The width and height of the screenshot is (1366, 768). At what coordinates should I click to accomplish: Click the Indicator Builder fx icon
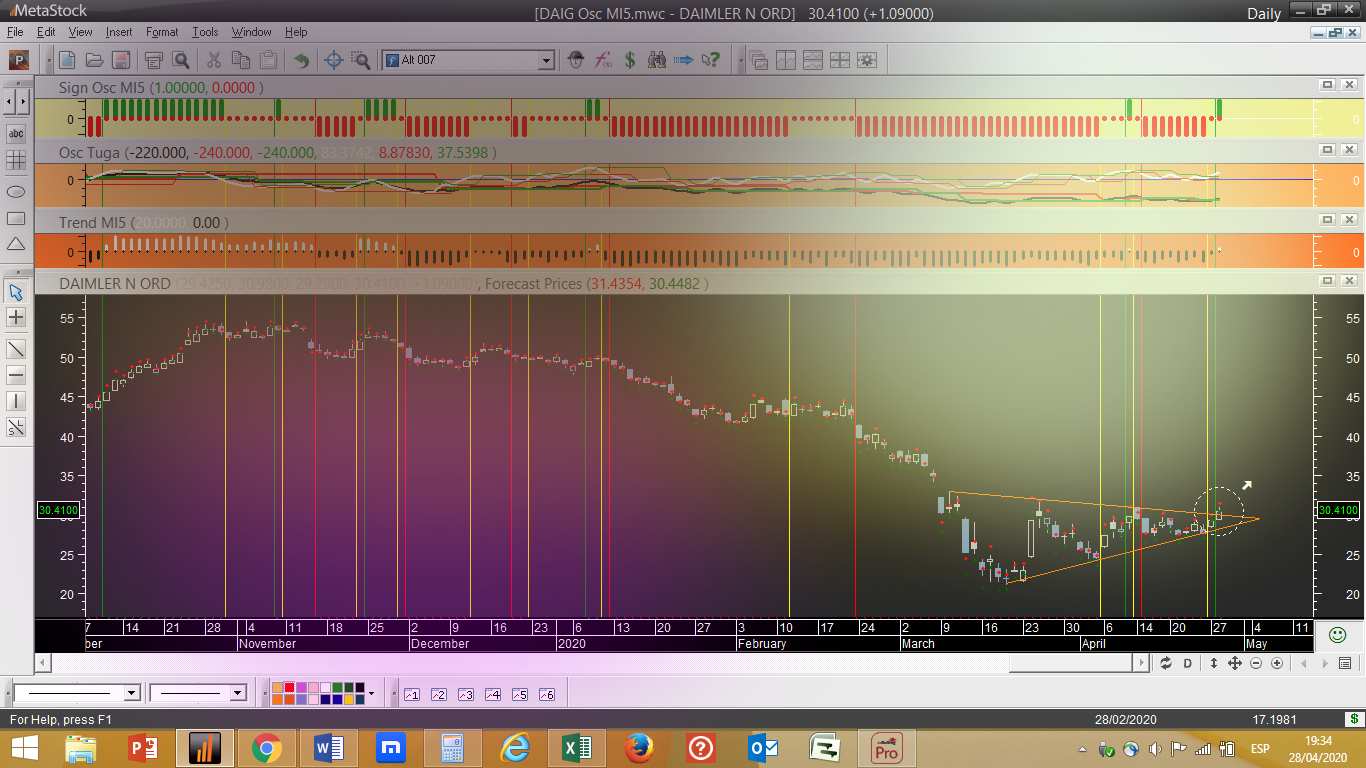(603, 60)
